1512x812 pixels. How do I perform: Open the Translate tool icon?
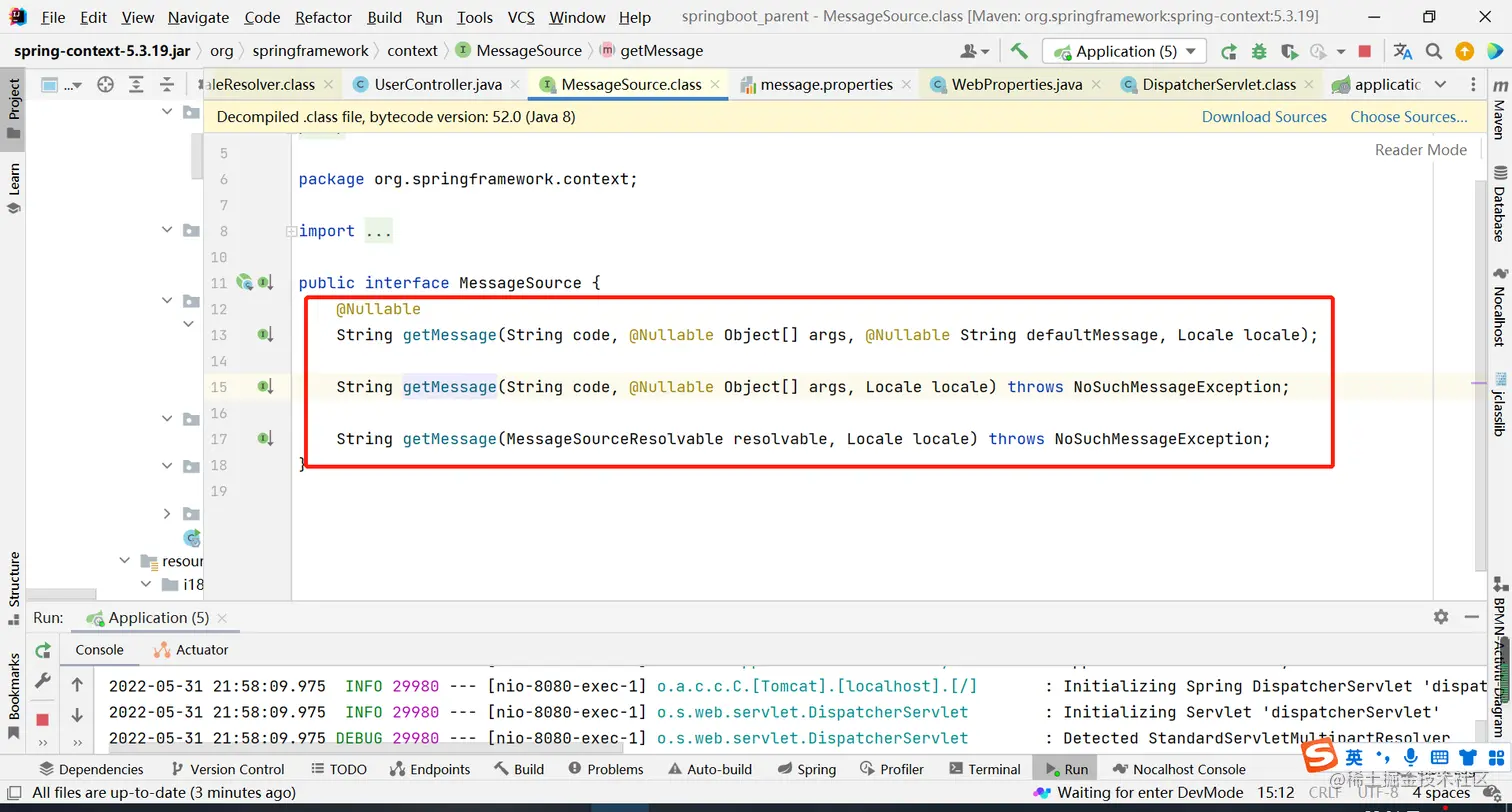pyautogui.click(x=1403, y=51)
